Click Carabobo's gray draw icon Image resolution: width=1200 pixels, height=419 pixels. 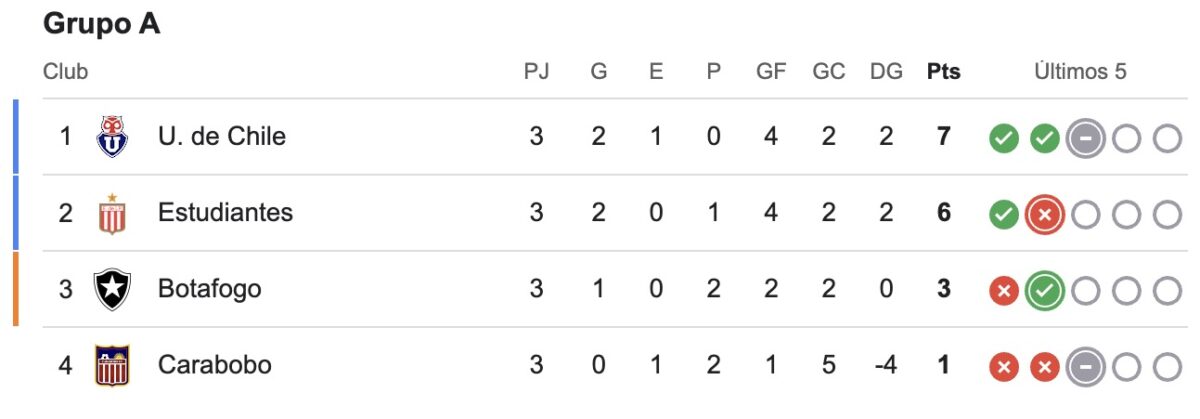point(1085,366)
